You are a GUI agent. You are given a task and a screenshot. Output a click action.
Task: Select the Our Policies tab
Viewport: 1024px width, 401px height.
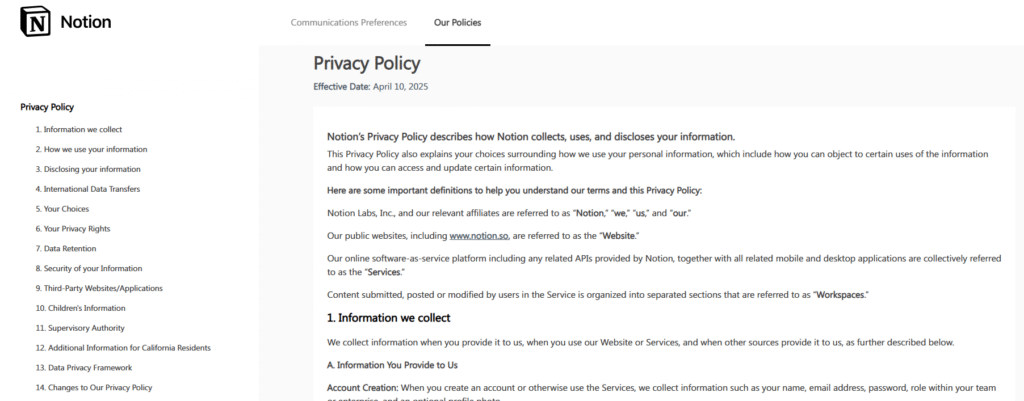(457, 22)
